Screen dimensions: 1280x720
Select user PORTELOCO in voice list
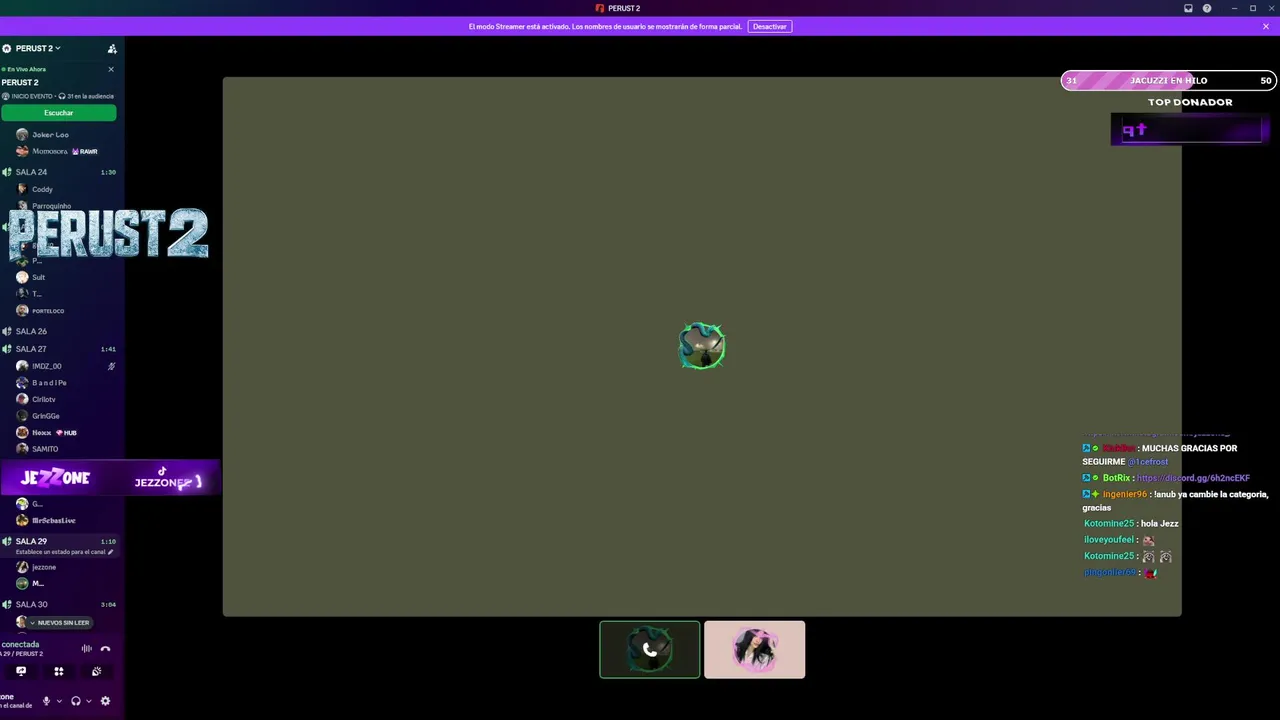click(48, 311)
